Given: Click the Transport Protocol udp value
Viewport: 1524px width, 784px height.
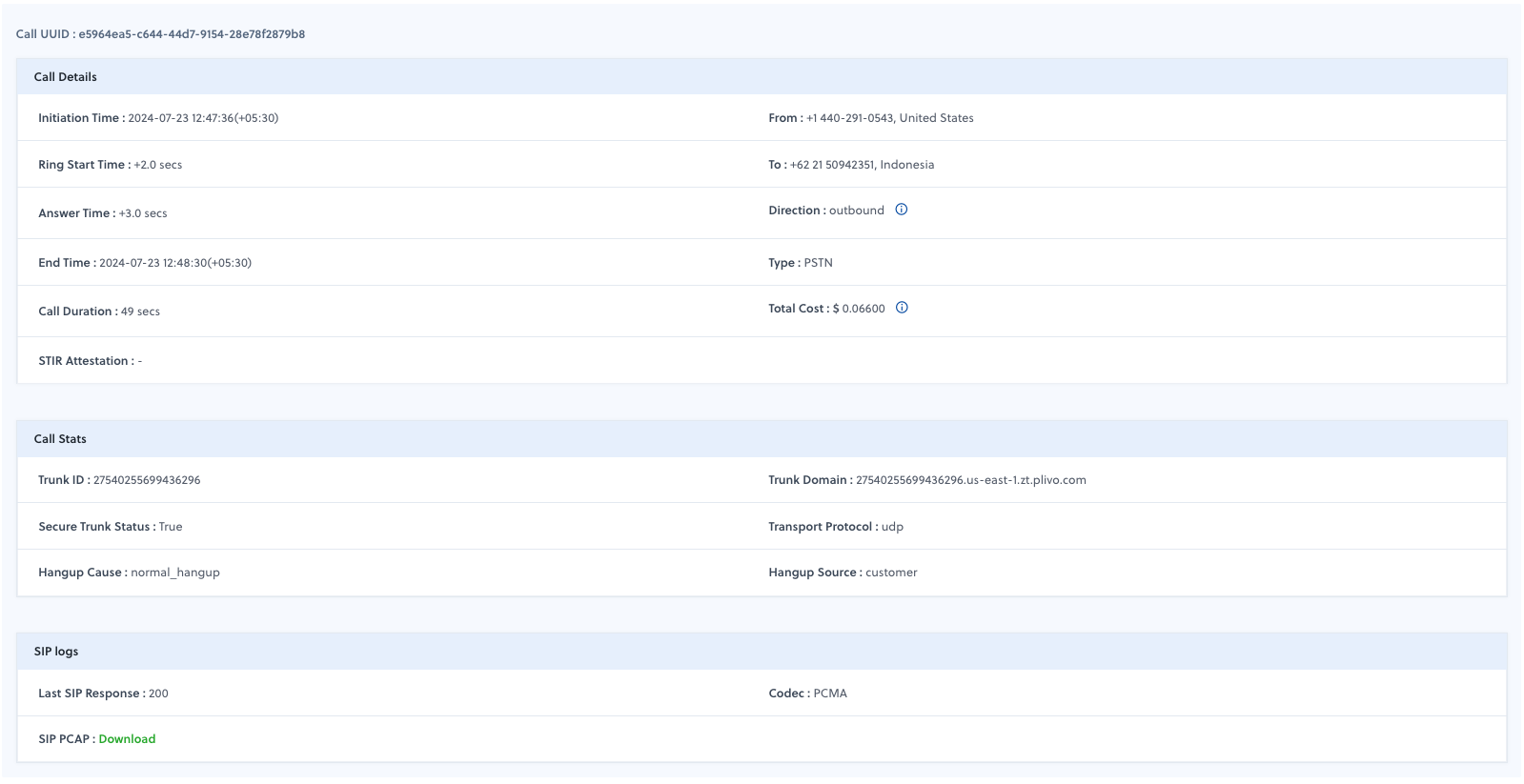Looking at the screenshot, I should [x=892, y=527].
